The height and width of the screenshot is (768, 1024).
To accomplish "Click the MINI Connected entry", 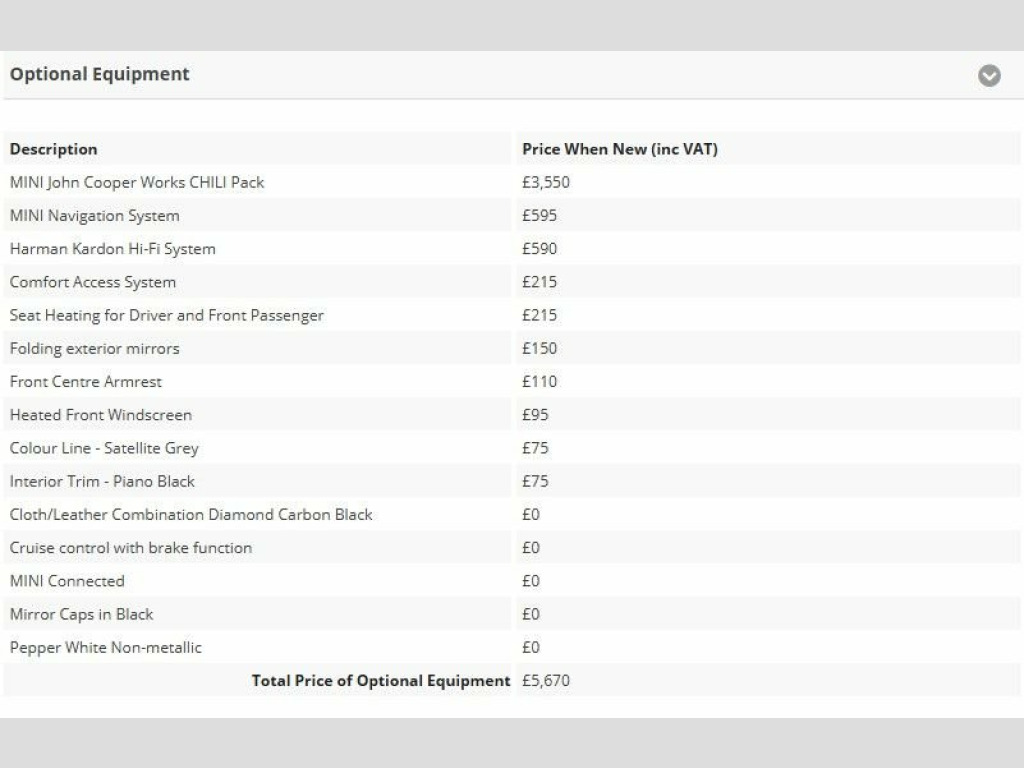I will [67, 580].
